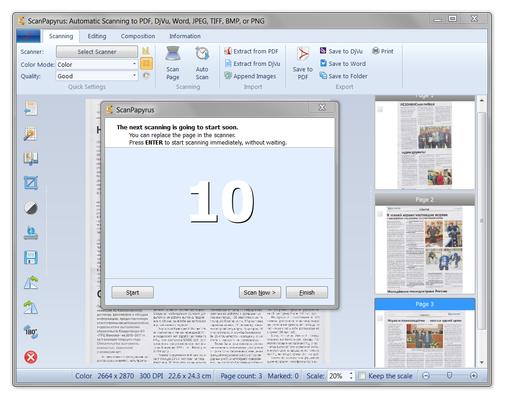Click the rotate 180 degrees icon
The image size is (505, 400).
[31, 332]
